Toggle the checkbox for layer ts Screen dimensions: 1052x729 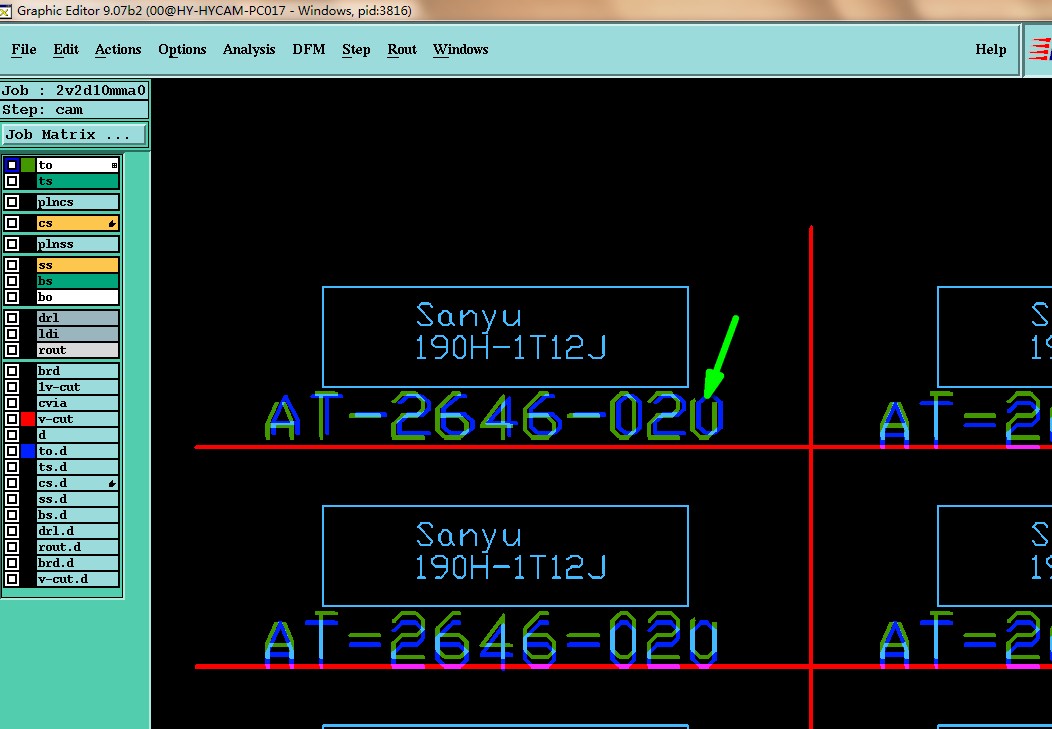click(11, 181)
